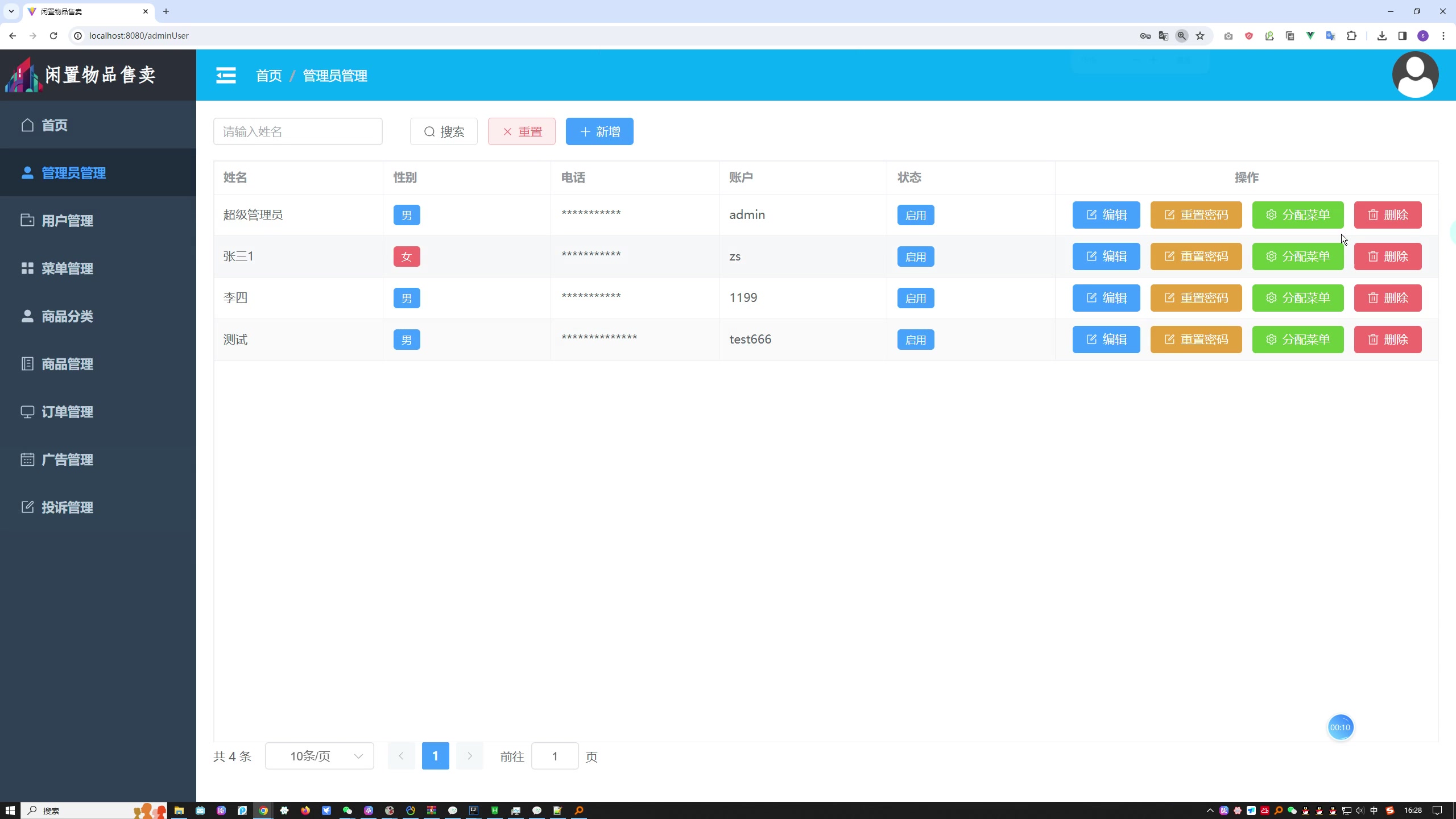Reset password for account zs
Screen dimensions: 1456x819
pos(1196,257)
